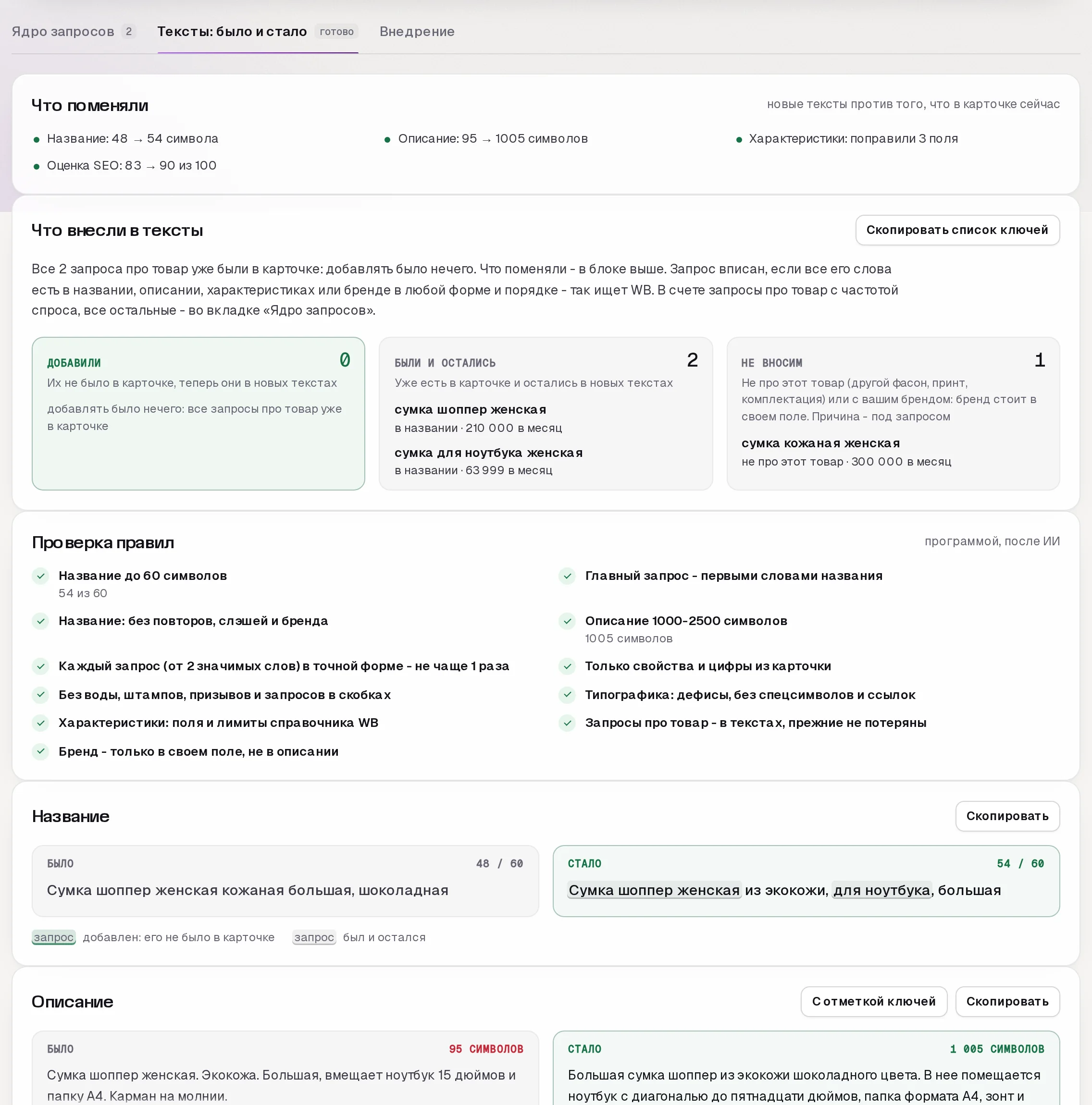Click Скопировать список ключей button

tap(957, 230)
